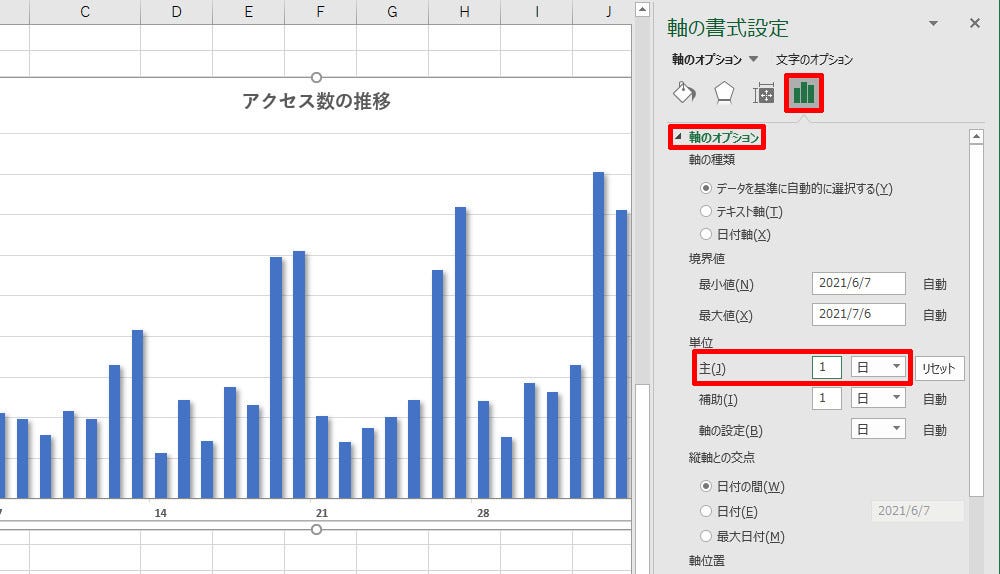The image size is (1000, 574).
Task: Open the task pane options arrow
Action: click(933, 24)
